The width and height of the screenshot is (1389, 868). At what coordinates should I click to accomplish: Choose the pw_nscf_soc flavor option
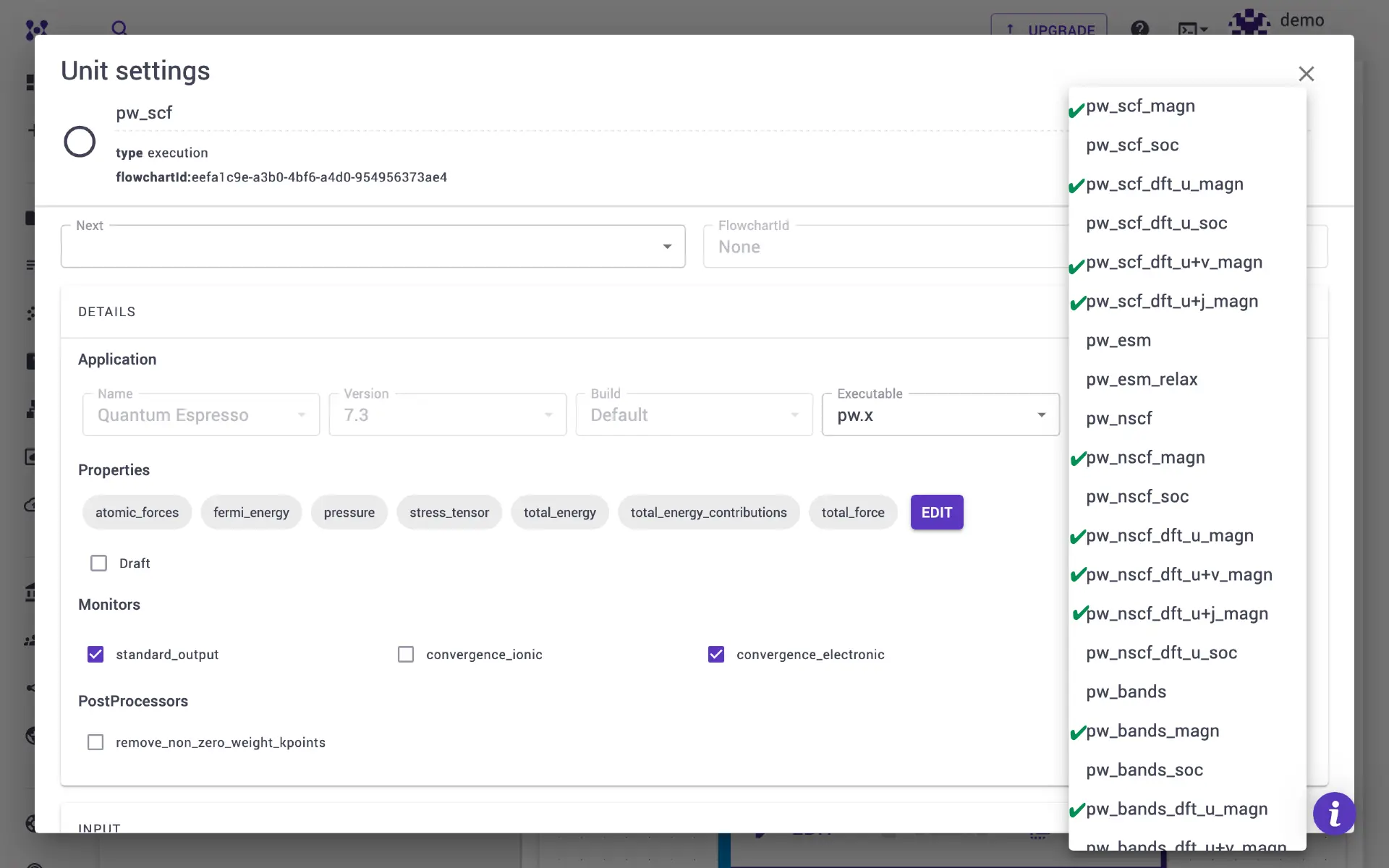coord(1137,496)
